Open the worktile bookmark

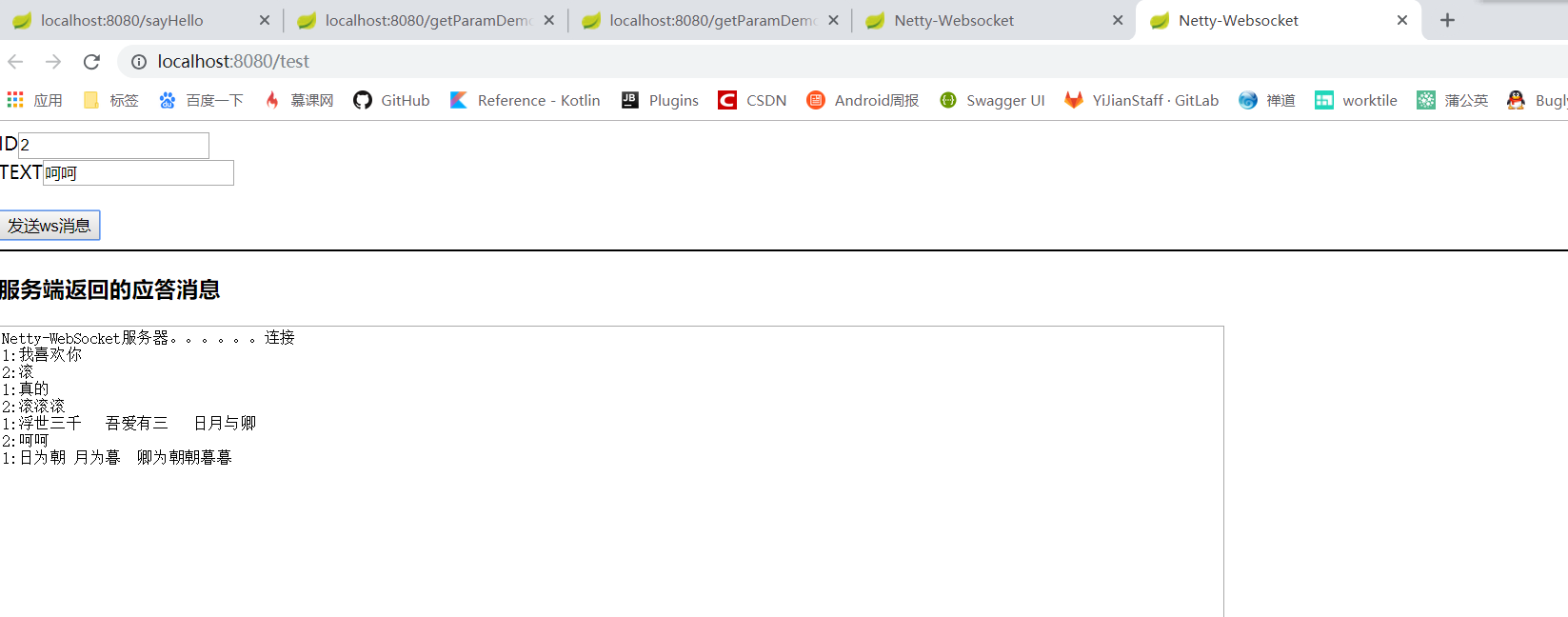pyautogui.click(x=1357, y=100)
